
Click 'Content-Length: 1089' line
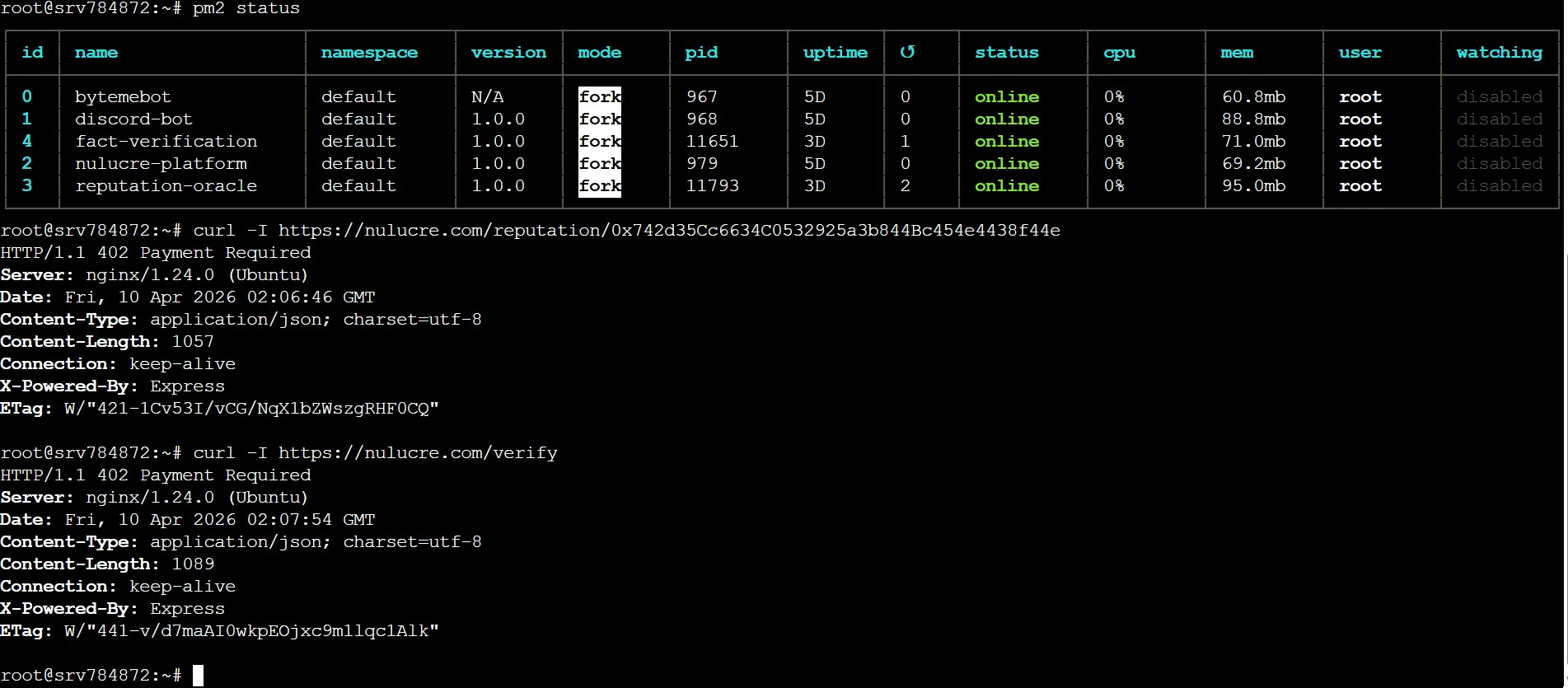tap(107, 564)
